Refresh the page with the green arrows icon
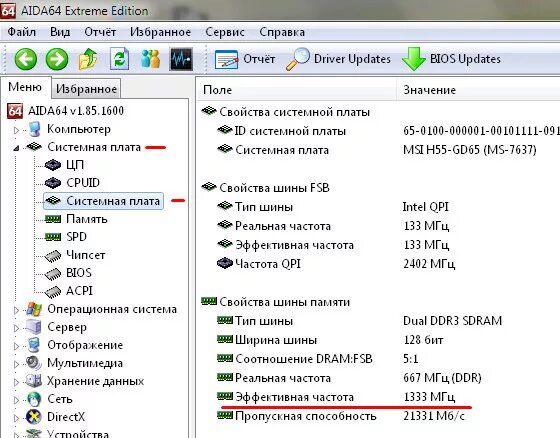Screen dimensions: 560x438 coord(119,58)
